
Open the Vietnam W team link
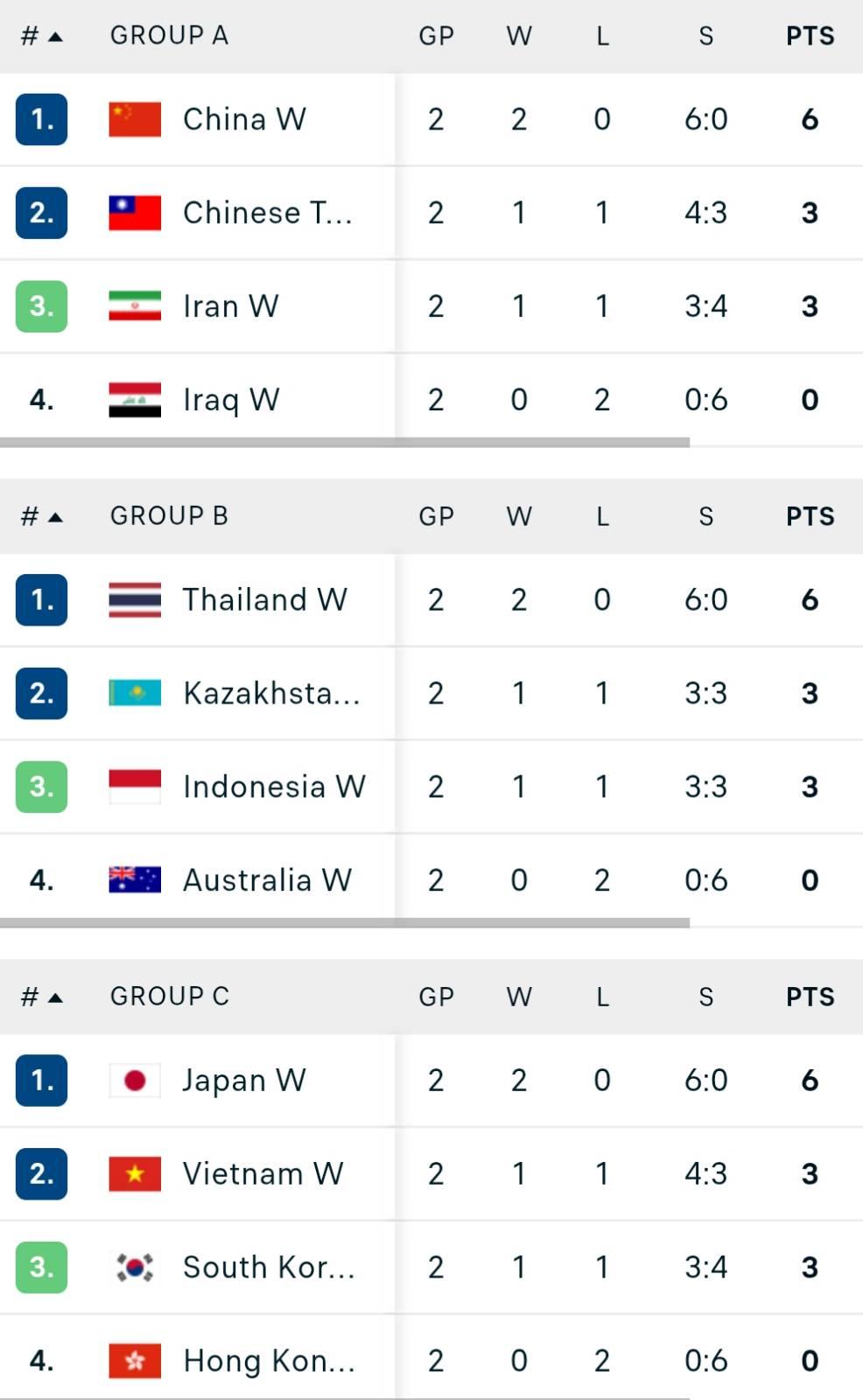[x=263, y=1173]
